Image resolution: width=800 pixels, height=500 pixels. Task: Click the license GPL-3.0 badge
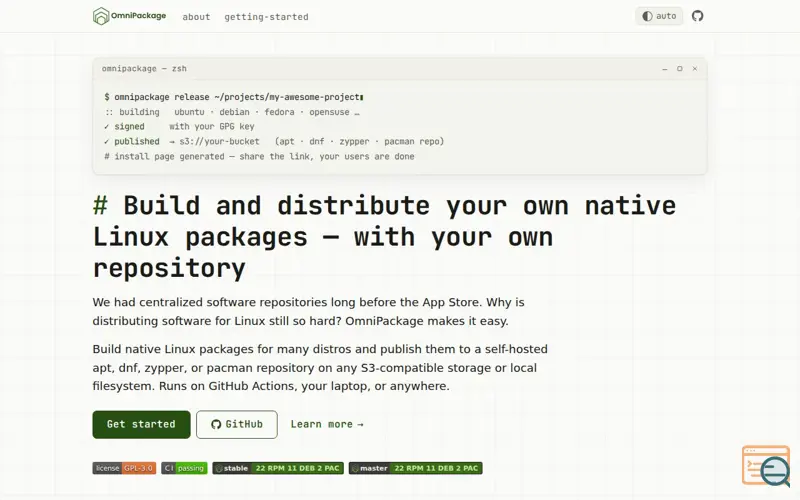click(x=124, y=468)
